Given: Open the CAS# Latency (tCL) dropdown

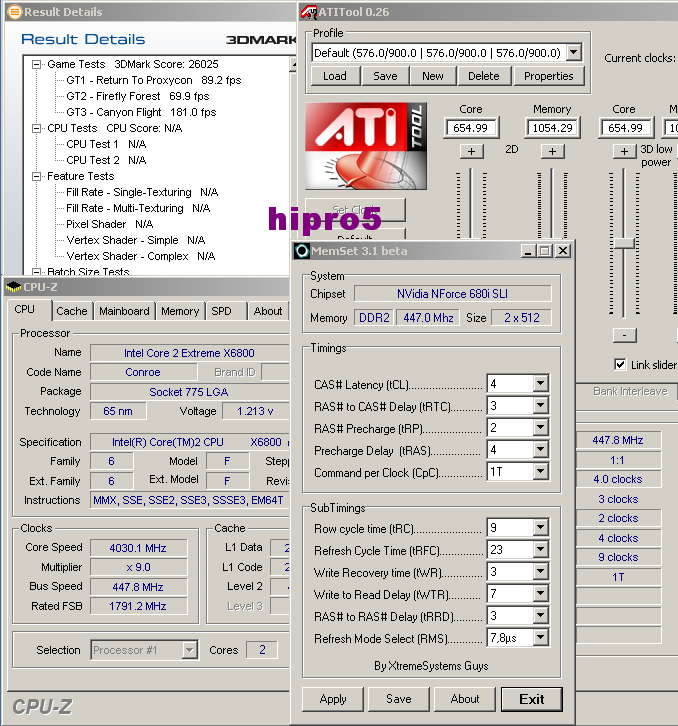Looking at the screenshot, I should 540,383.
